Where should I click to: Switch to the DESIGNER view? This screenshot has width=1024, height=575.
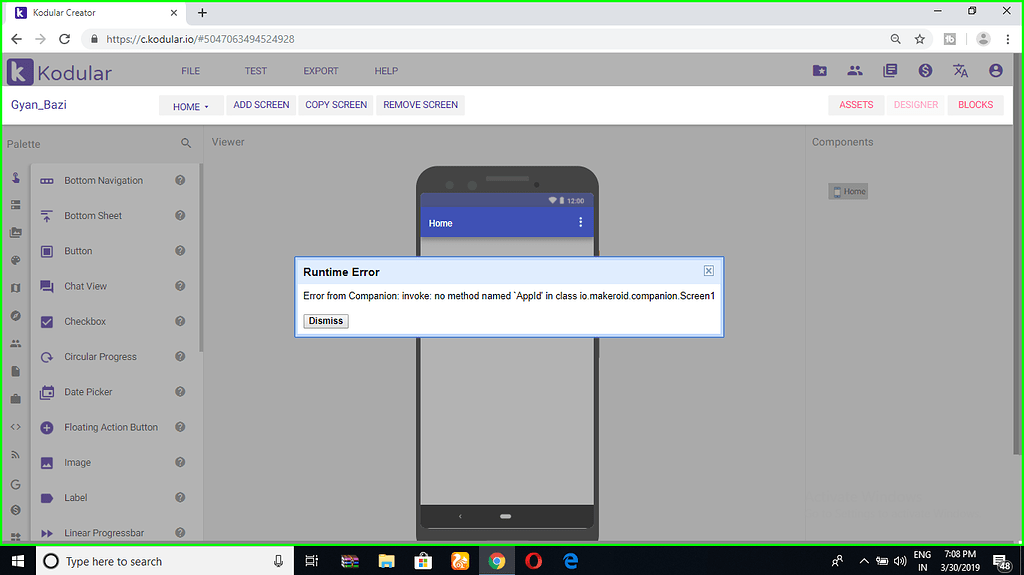(916, 105)
